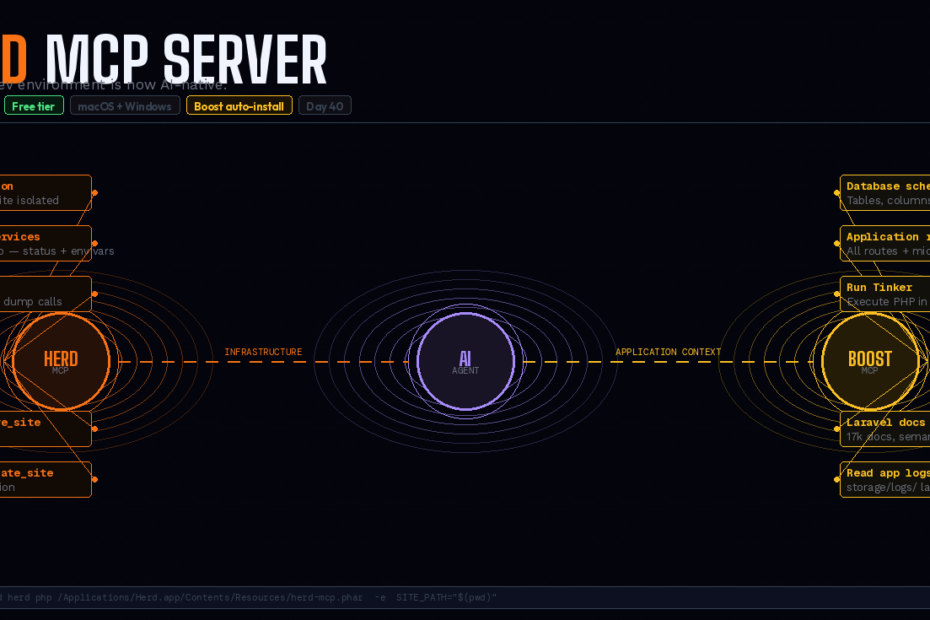Select the Run Tinker card
This screenshot has height=620, width=930.
click(x=886, y=294)
